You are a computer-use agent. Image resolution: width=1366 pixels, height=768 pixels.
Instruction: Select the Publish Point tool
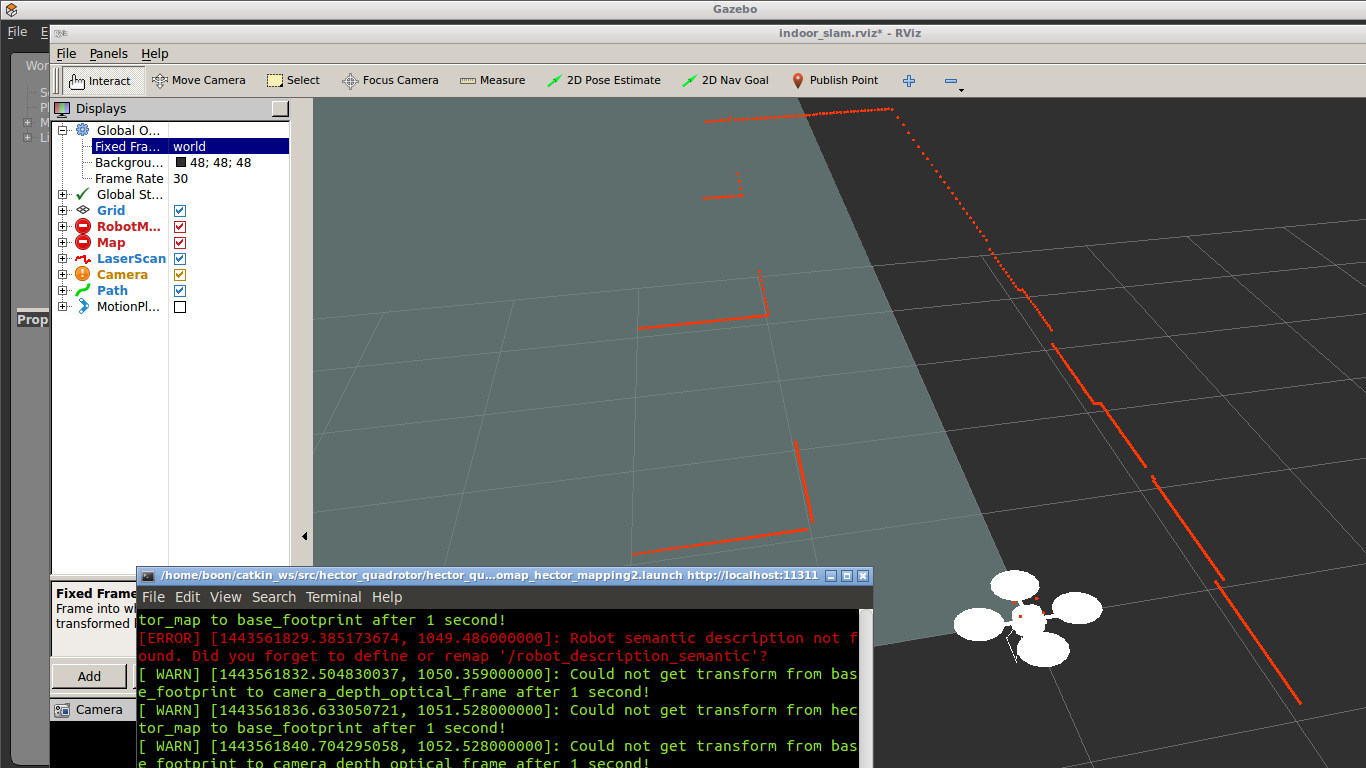(834, 81)
